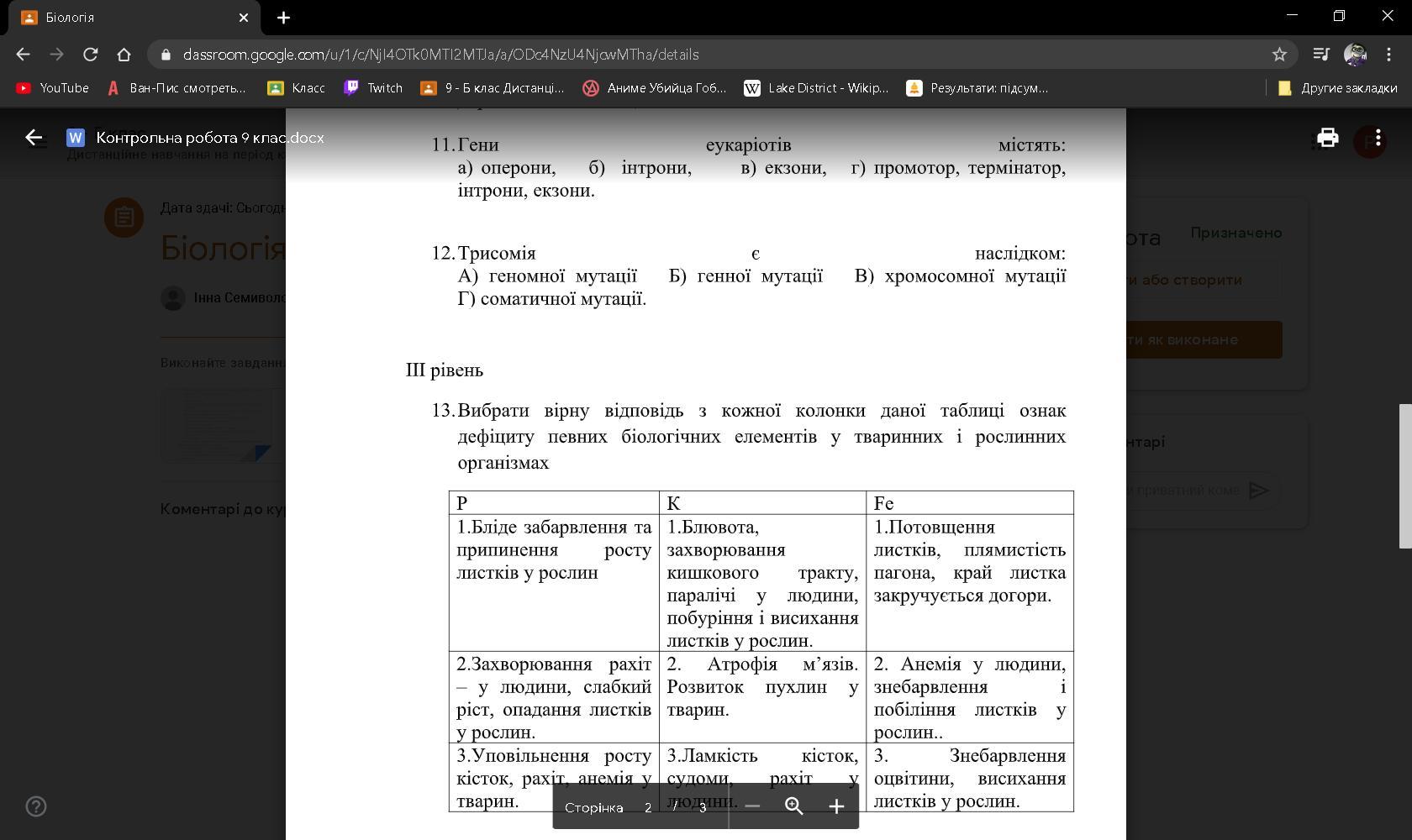Bookmark this page with the star icon

(1279, 55)
